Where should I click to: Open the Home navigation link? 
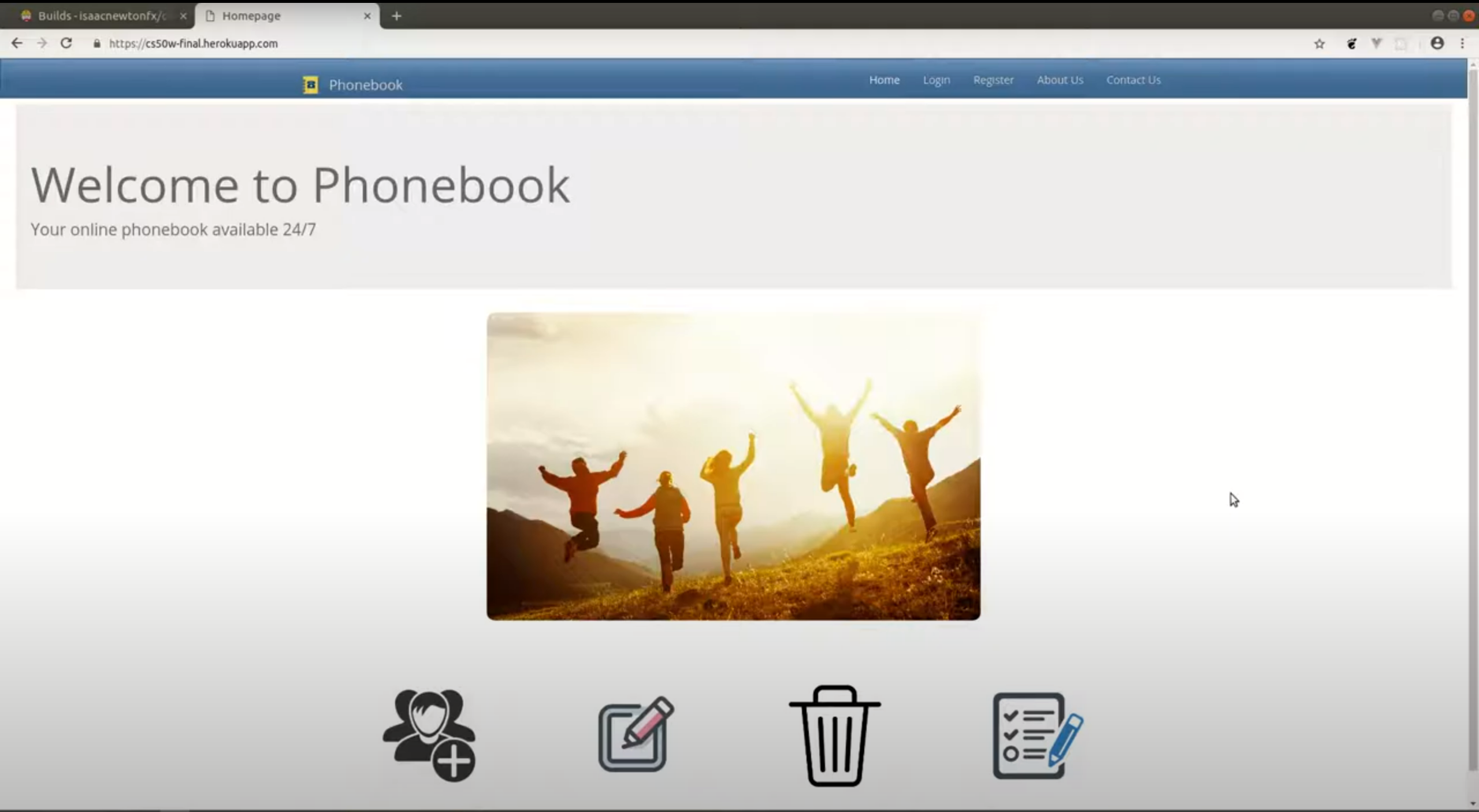coord(884,80)
